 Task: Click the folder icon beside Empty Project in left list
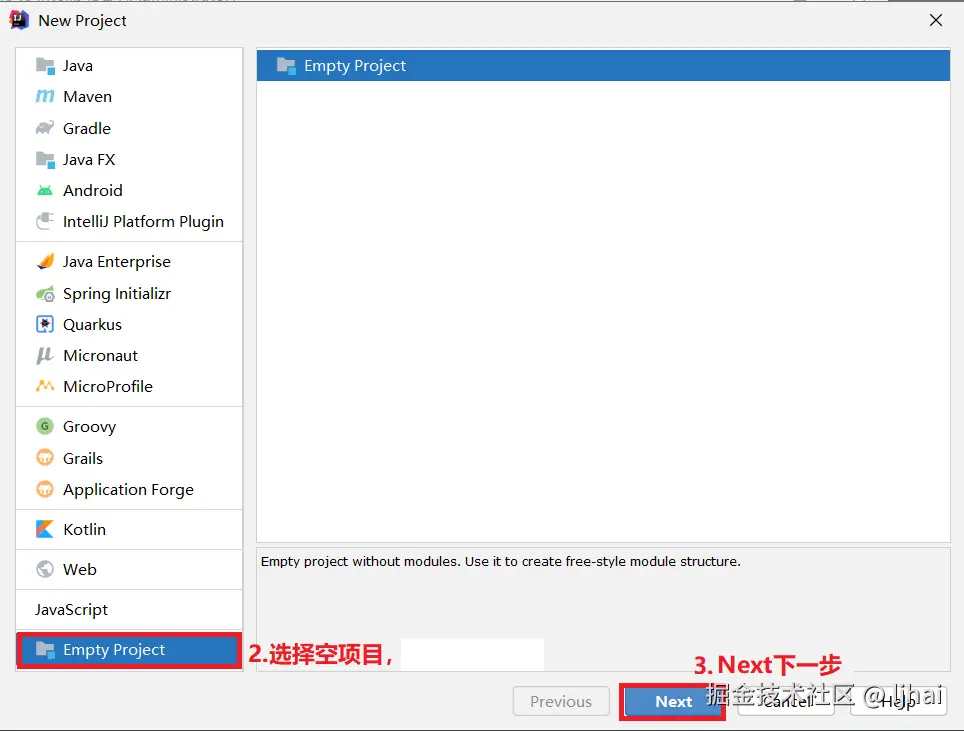click(x=45, y=650)
